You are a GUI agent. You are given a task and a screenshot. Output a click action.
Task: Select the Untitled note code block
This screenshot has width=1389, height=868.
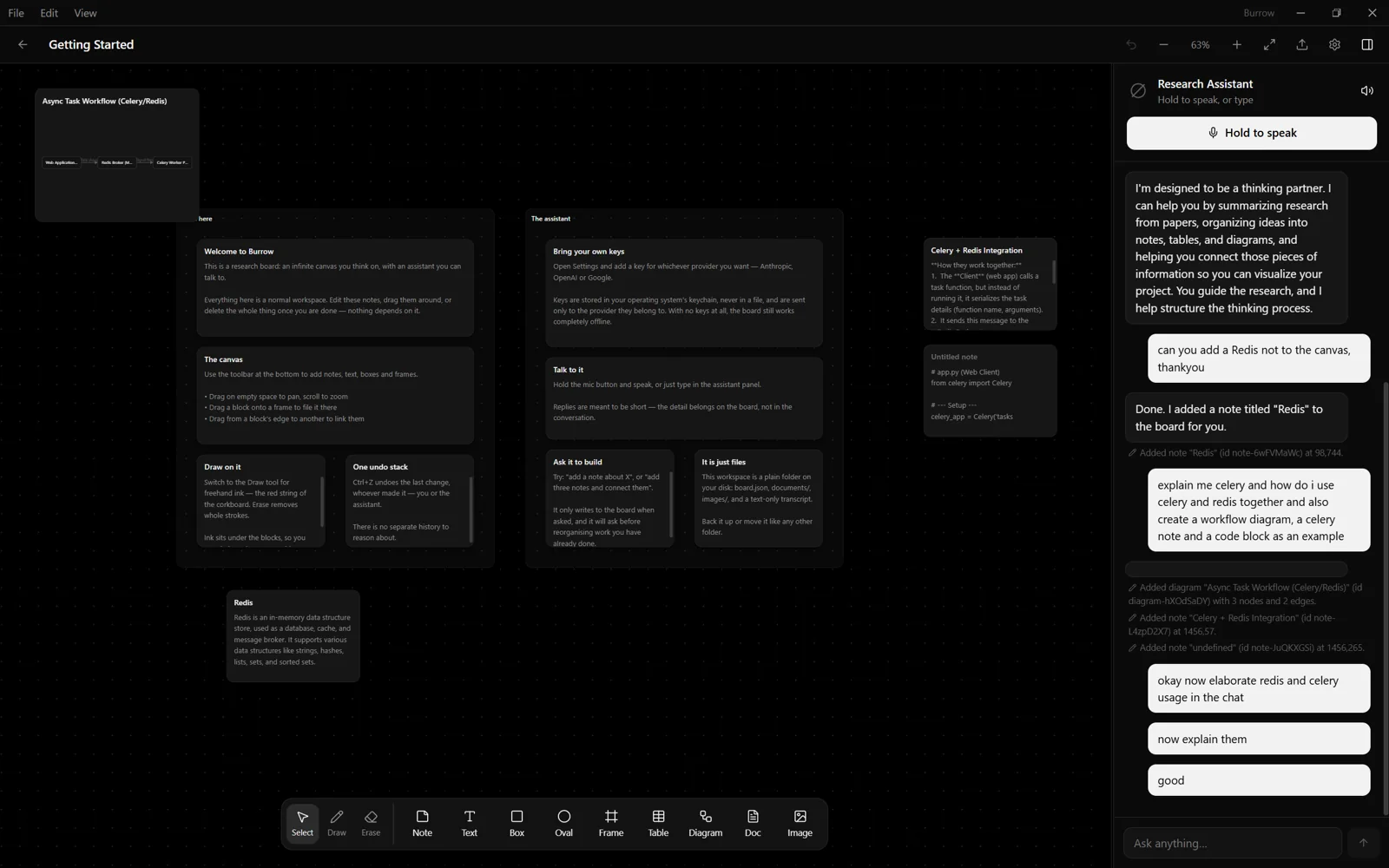(990, 391)
